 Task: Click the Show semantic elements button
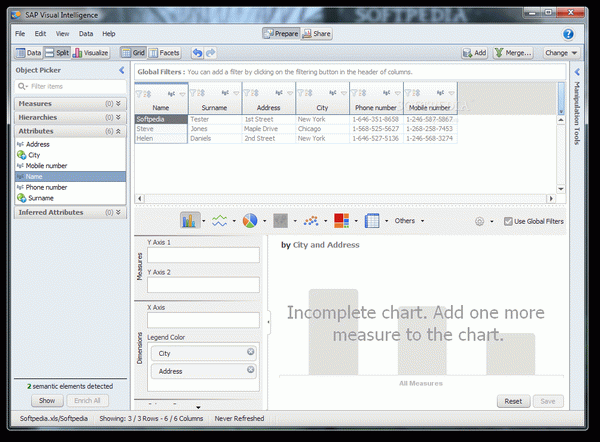pyautogui.click(x=47, y=401)
